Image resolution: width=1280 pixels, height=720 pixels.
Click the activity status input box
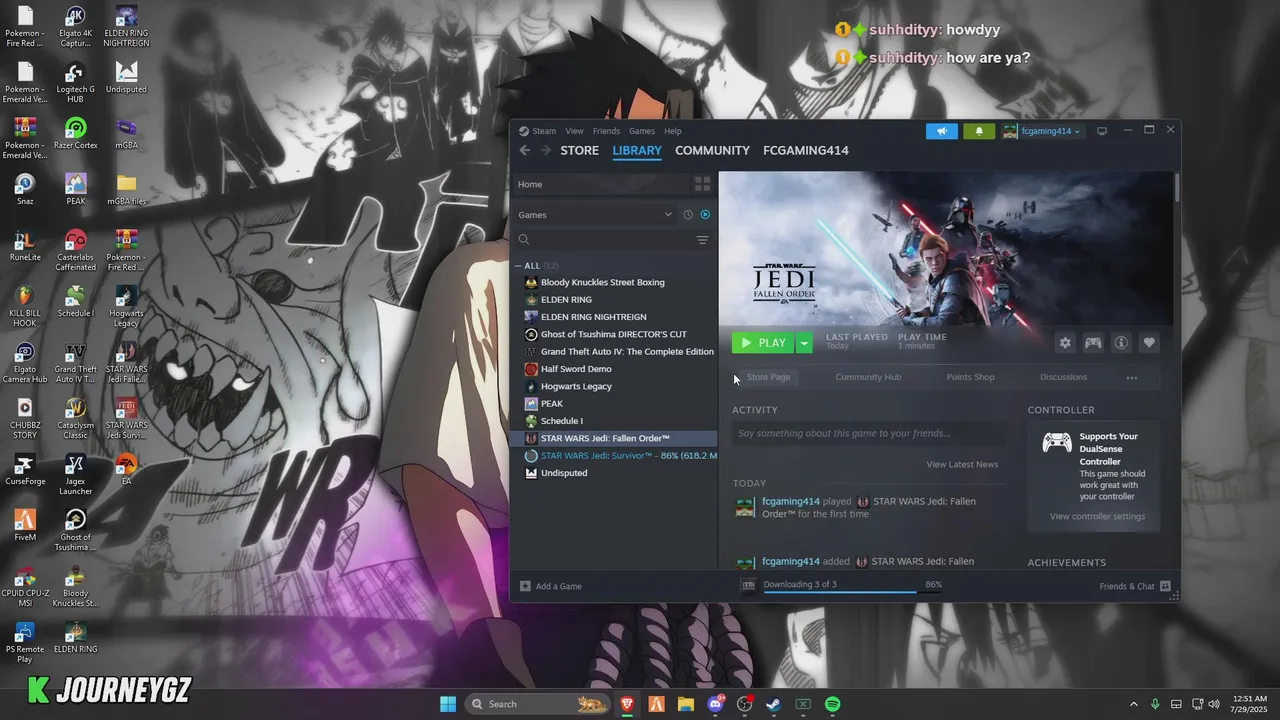869,433
